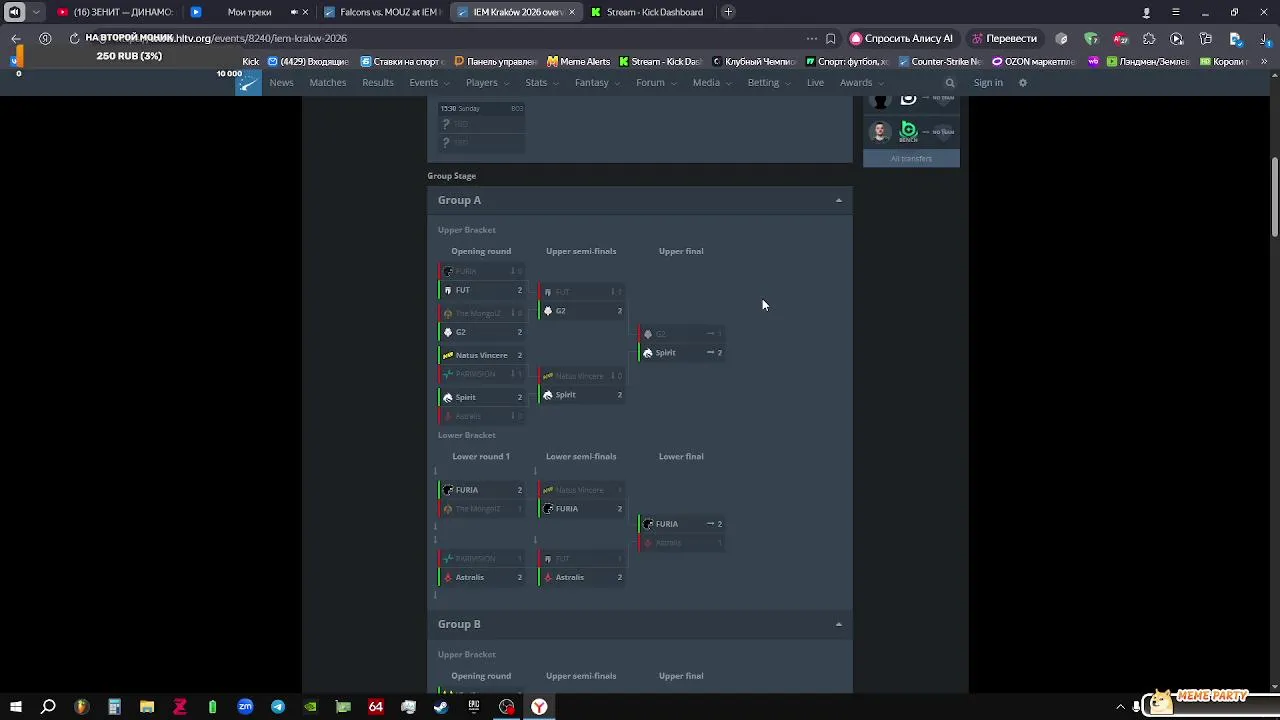Click the Sign in link
Viewport: 1280px width, 720px height.
[x=988, y=83]
